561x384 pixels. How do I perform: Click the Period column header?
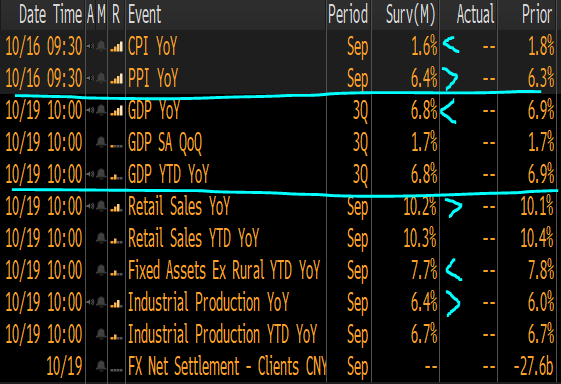tap(348, 15)
